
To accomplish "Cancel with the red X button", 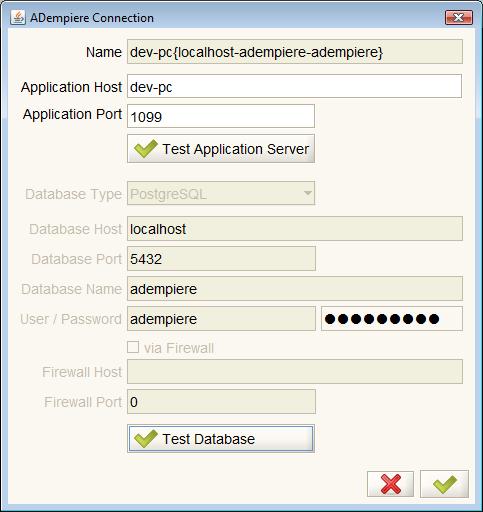I will click(390, 484).
